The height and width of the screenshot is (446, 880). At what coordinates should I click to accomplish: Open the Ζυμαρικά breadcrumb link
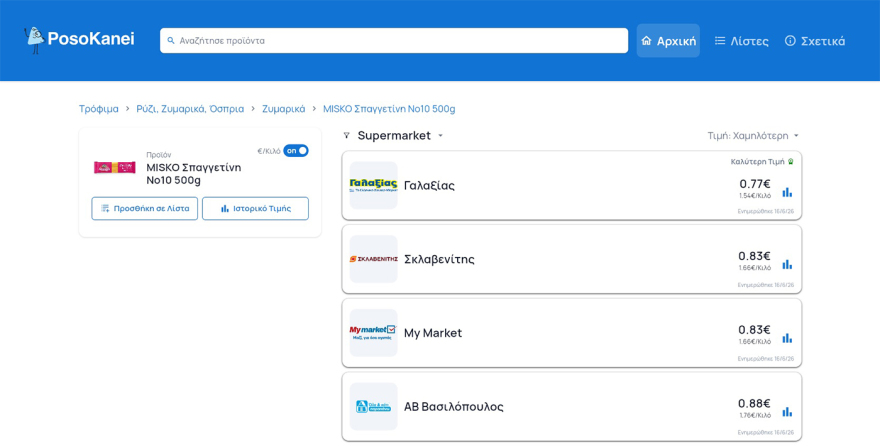tap(283, 109)
